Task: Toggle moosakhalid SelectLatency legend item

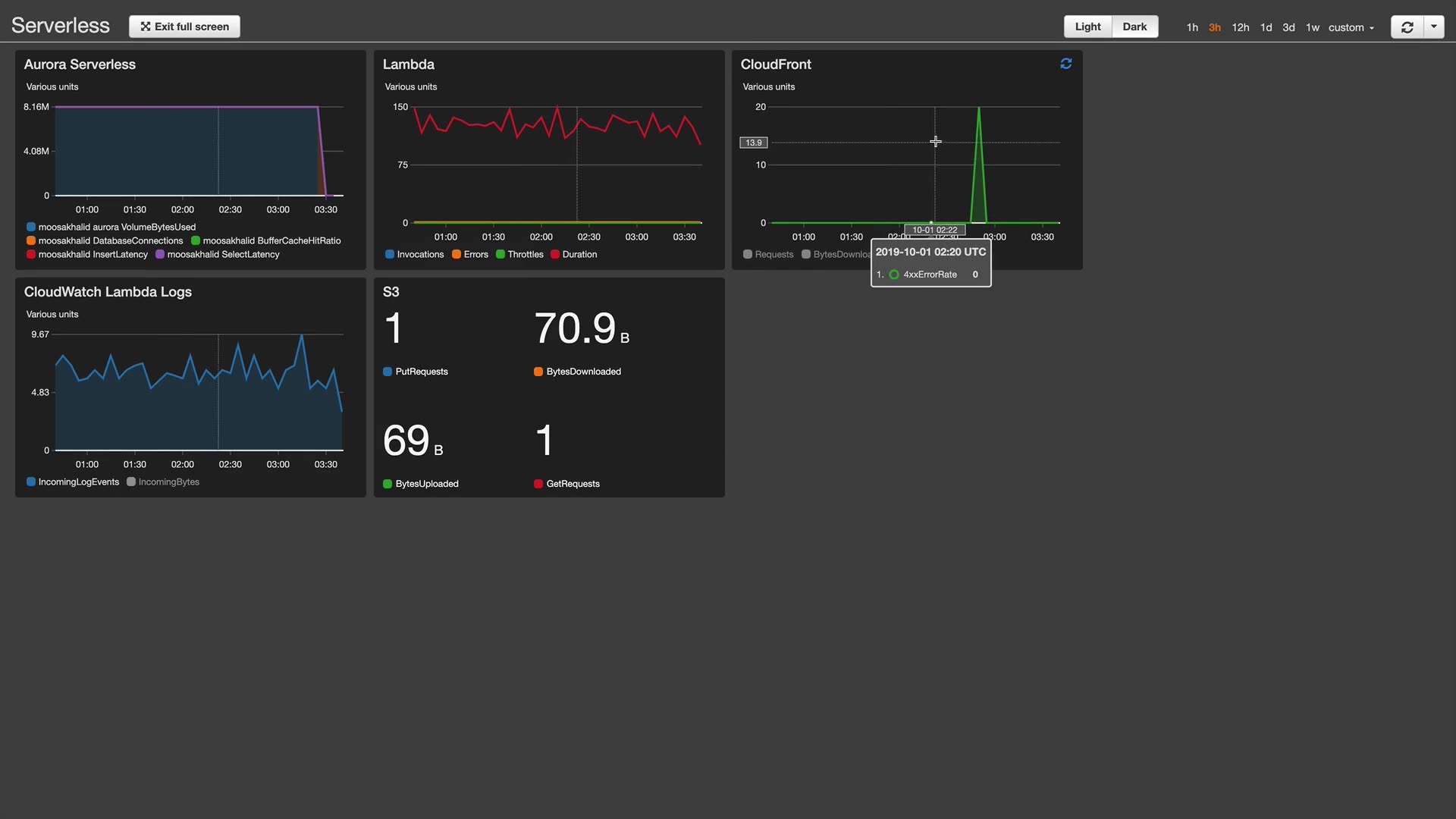Action: click(x=223, y=254)
